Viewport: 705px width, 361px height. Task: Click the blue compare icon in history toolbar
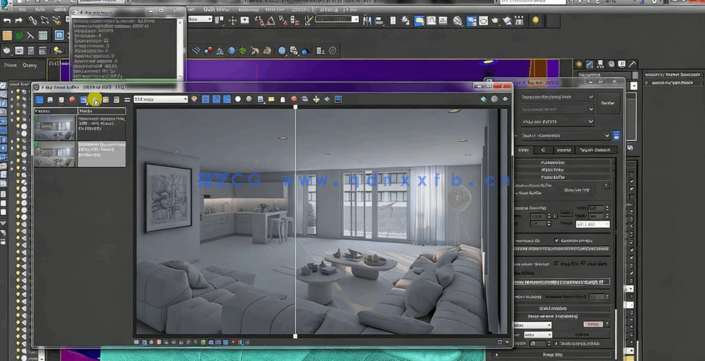(83, 99)
